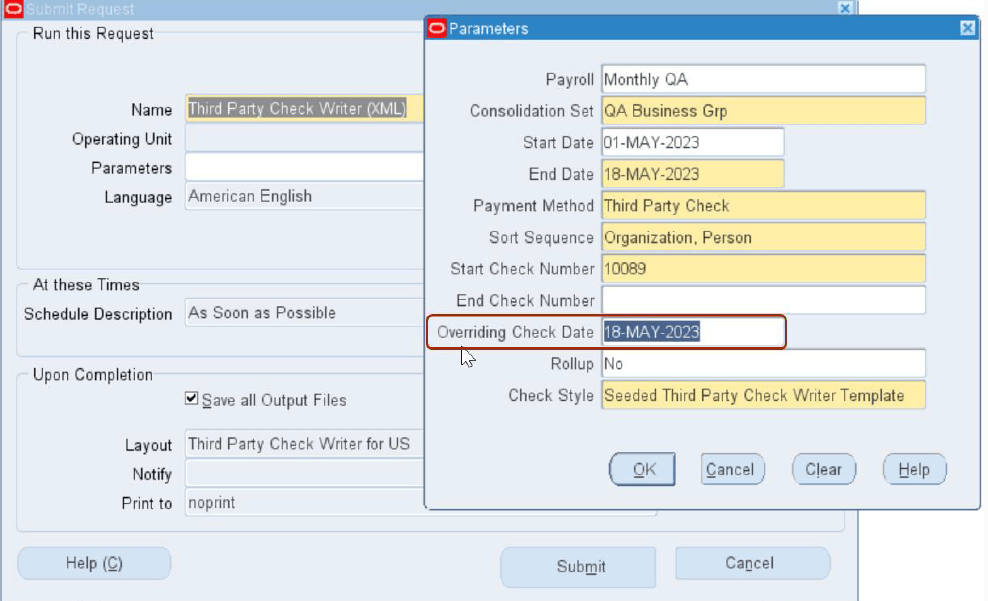
Task: Click the Rollup field showing No
Action: tap(763, 363)
